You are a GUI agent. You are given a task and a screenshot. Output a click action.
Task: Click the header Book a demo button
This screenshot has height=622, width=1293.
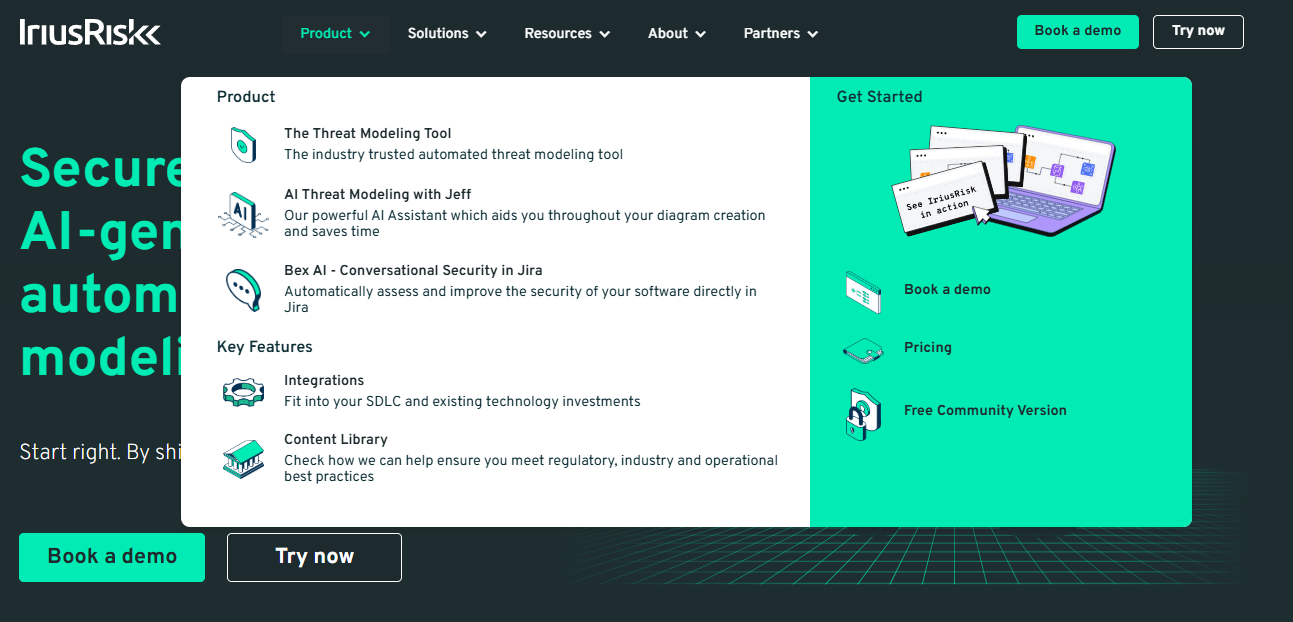tap(1078, 31)
